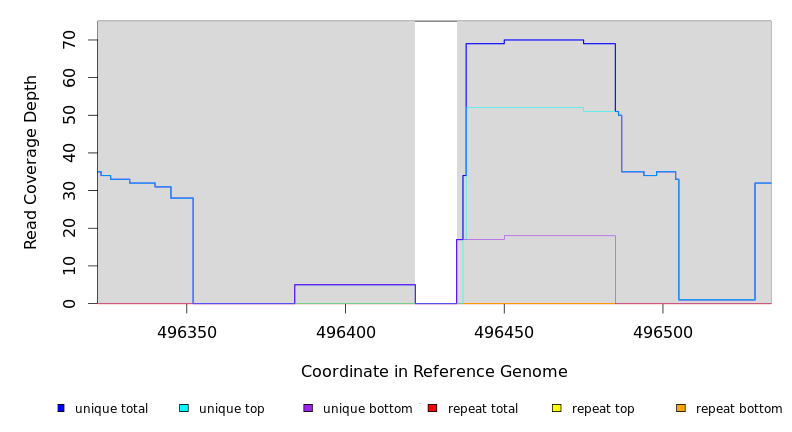Viewport: 792px width, 432px height.
Task: Click the 'Coordinate in Reference Genome' axis title
Action: [434, 372]
